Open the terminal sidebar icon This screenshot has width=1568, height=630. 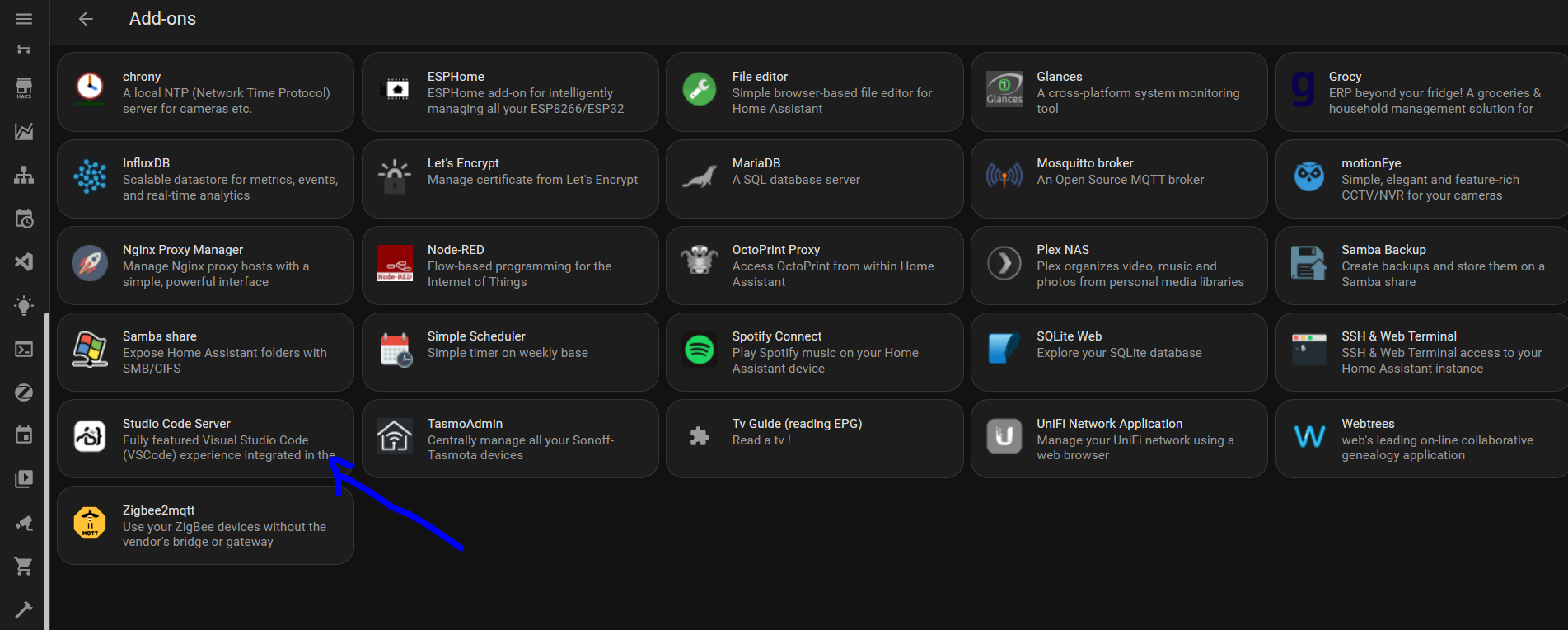pyautogui.click(x=24, y=349)
